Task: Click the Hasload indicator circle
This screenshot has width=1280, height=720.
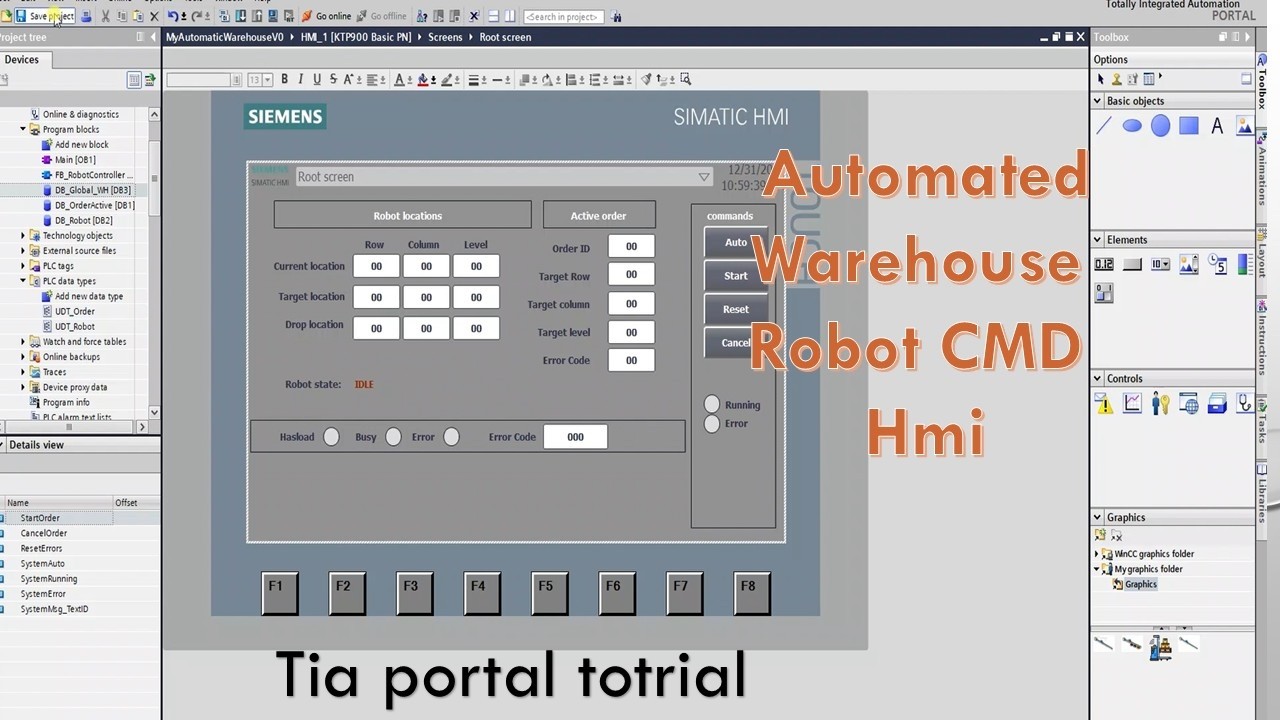Action: click(331, 437)
